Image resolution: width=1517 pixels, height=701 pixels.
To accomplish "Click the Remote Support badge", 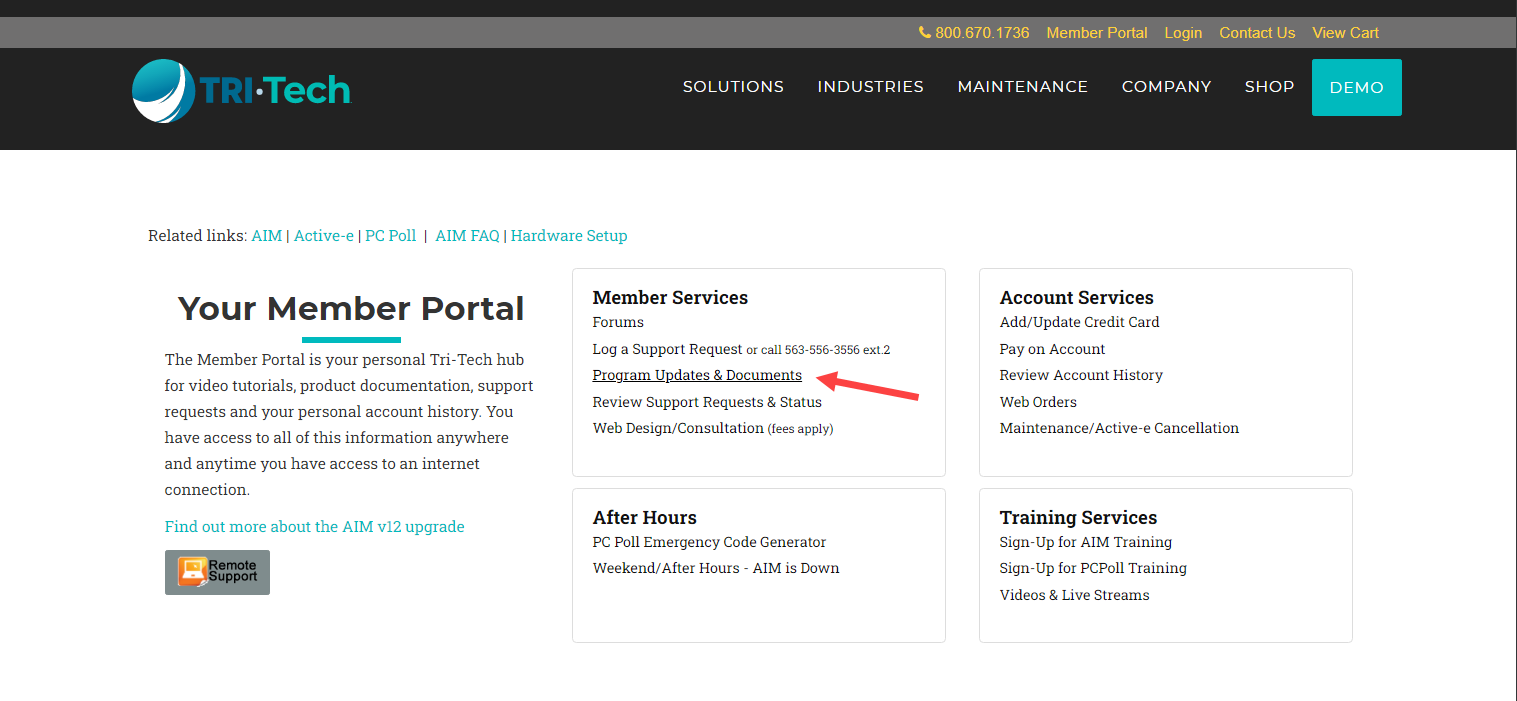I will pos(217,572).
